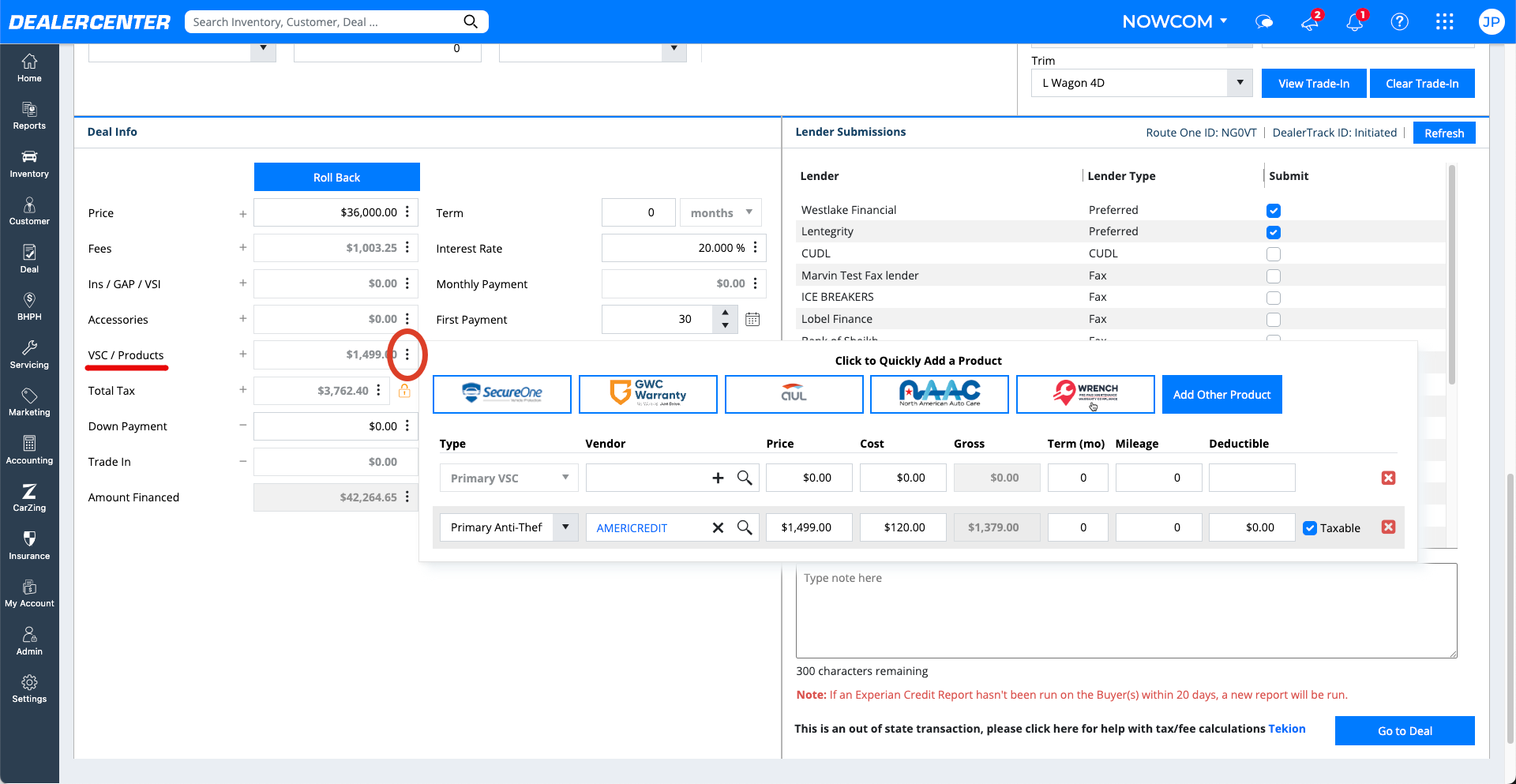Increase First Payment days stepper
1516x784 pixels.
pos(725,313)
